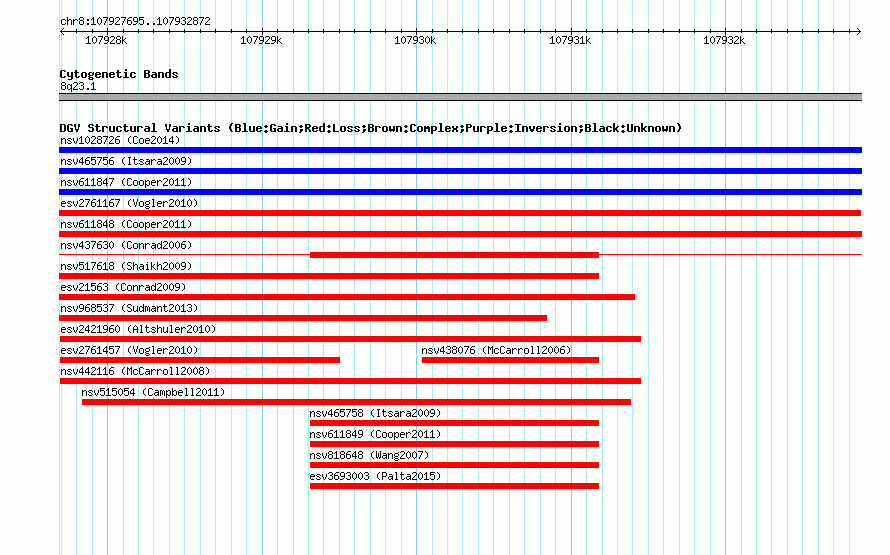890x555 pixels.
Task: Click the esv2421960 (Altshuler2010) red bar
Action: pyautogui.click(x=350, y=339)
